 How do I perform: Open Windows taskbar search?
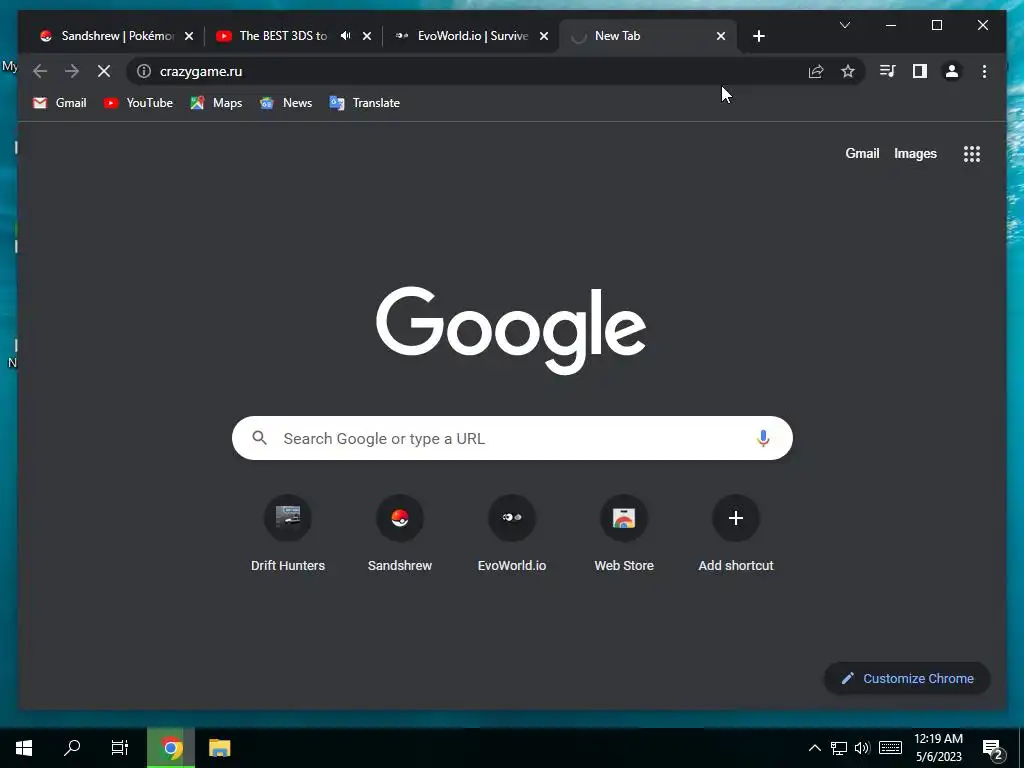pos(72,748)
